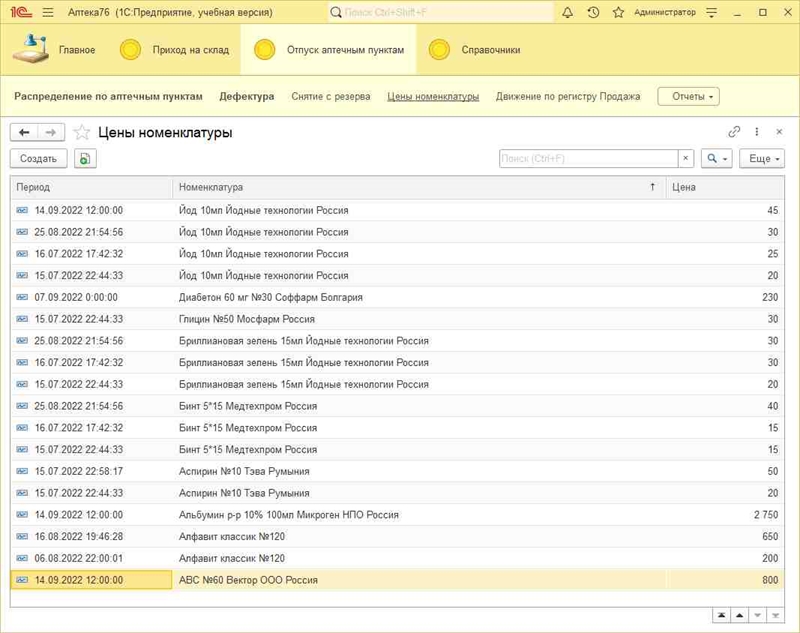Click period 07.09.2022 0:00:00
The height and width of the screenshot is (633, 800).
76,297
